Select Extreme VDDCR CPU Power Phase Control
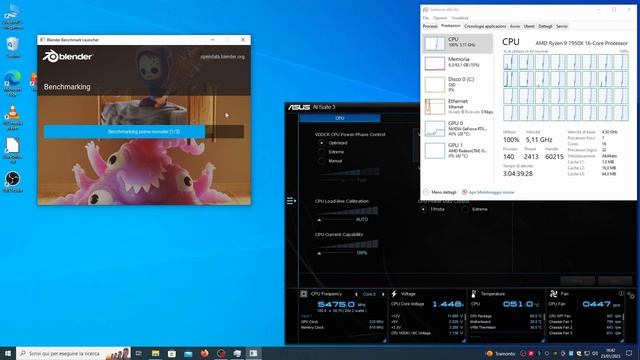 point(322,152)
